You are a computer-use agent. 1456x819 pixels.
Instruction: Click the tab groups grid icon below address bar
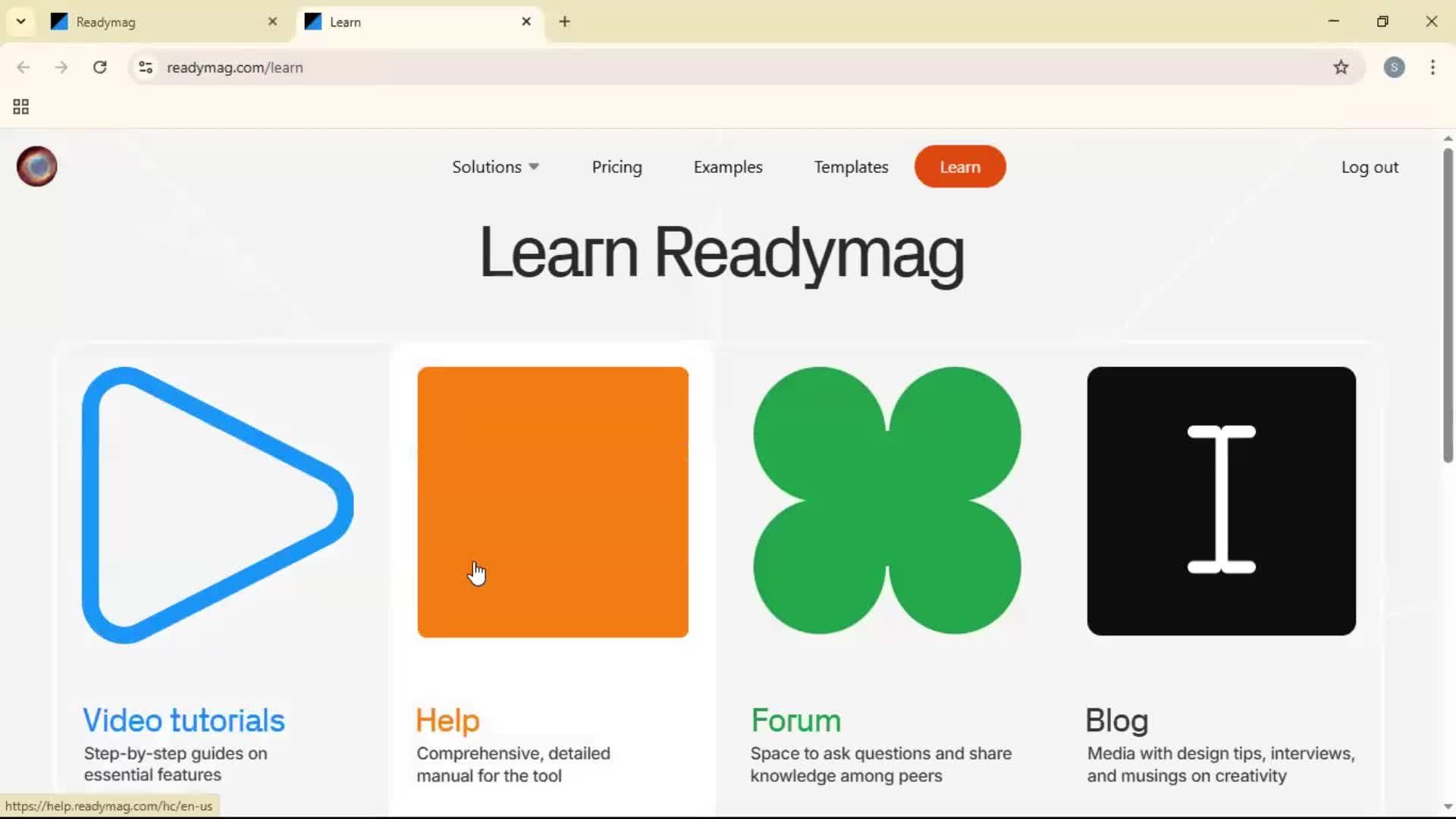[20, 106]
